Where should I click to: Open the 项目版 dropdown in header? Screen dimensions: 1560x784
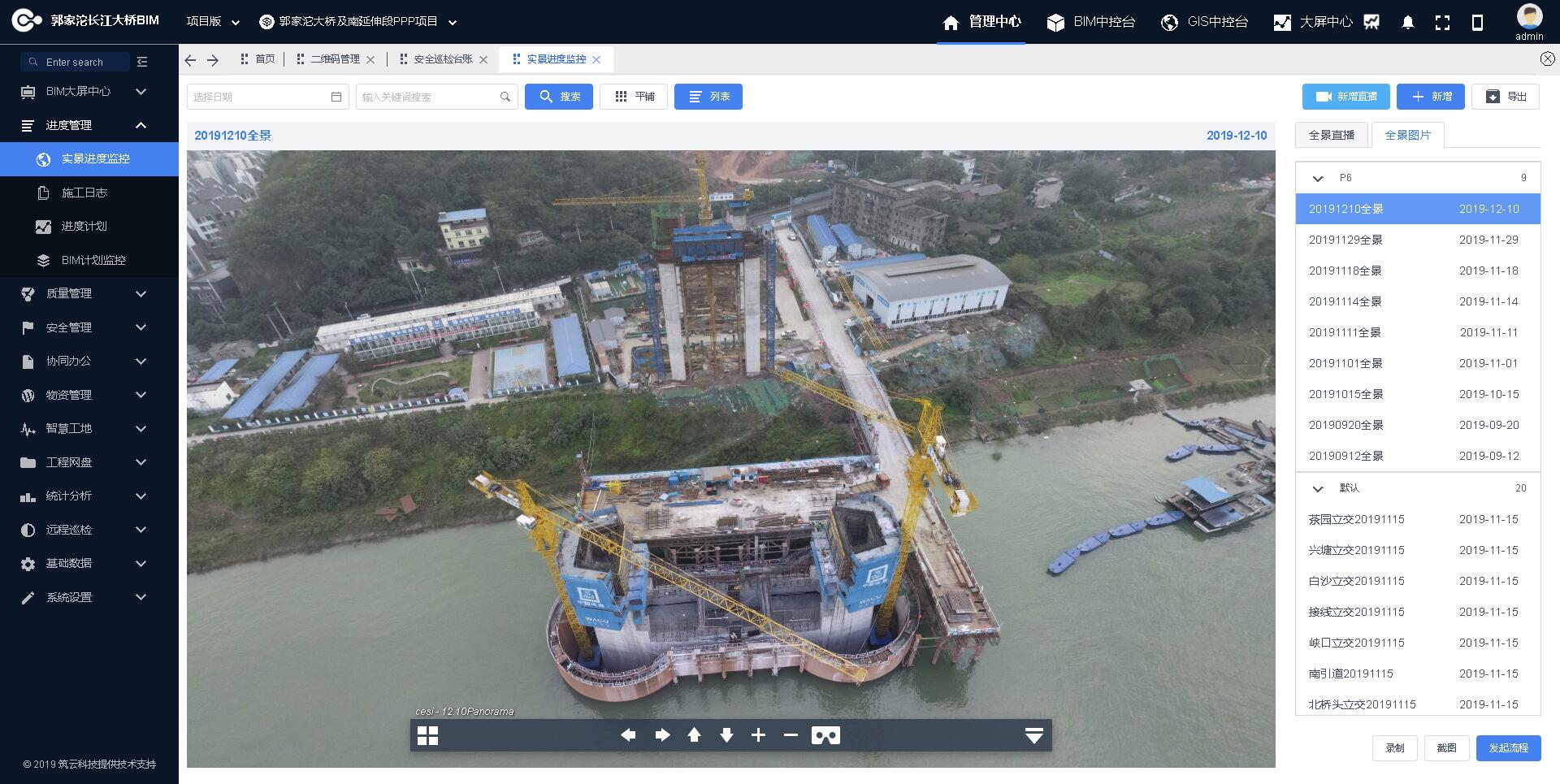coord(212,22)
